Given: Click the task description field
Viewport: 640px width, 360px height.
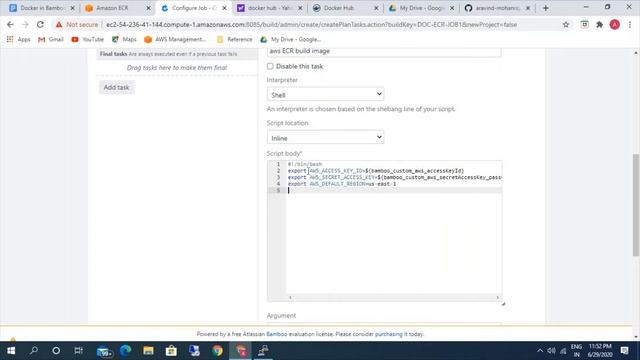Looking at the screenshot, I should pyautogui.click(x=384, y=51).
